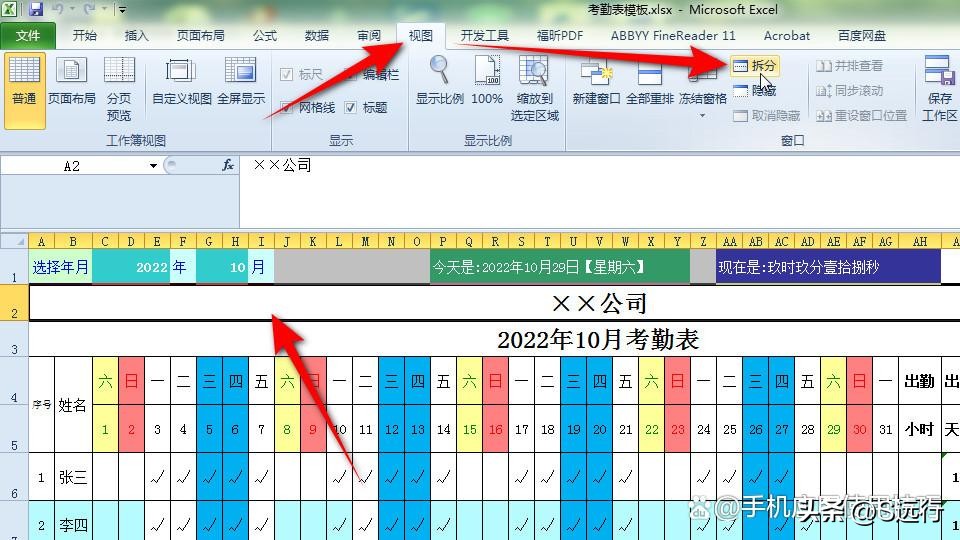The image size is (960, 540).
Task: Switch to the Insert (插入) tab
Action: coord(136,36)
